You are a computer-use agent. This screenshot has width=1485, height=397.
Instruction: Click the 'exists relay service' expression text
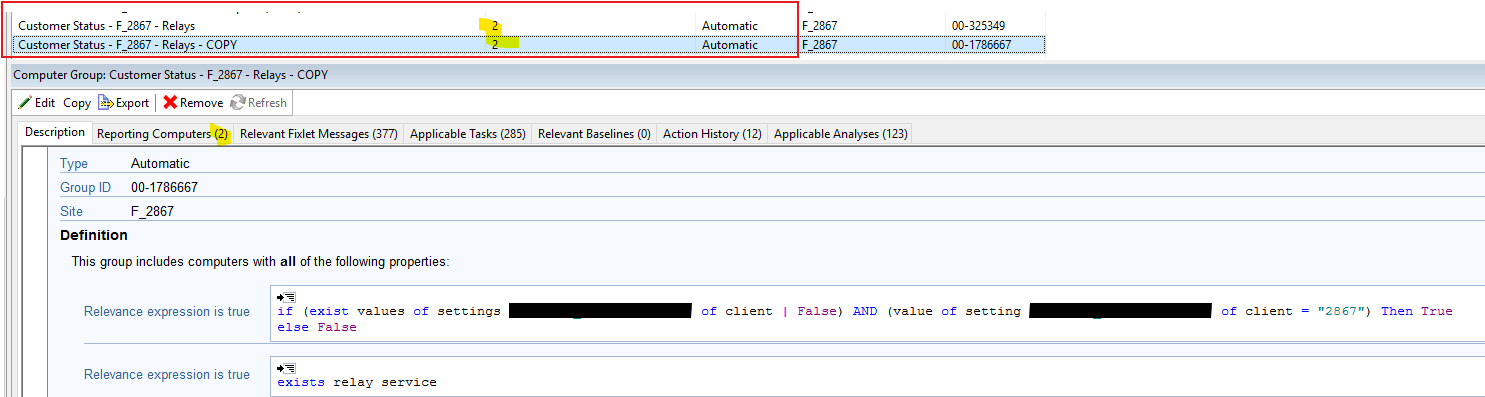click(x=357, y=382)
